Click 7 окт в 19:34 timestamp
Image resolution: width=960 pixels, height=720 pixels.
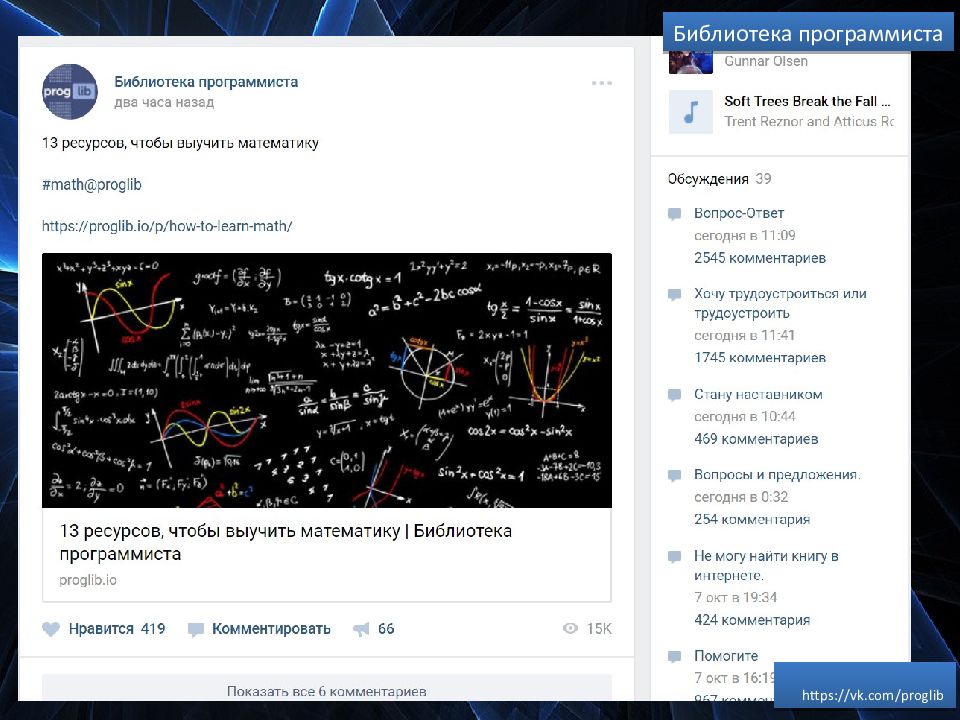pos(735,597)
